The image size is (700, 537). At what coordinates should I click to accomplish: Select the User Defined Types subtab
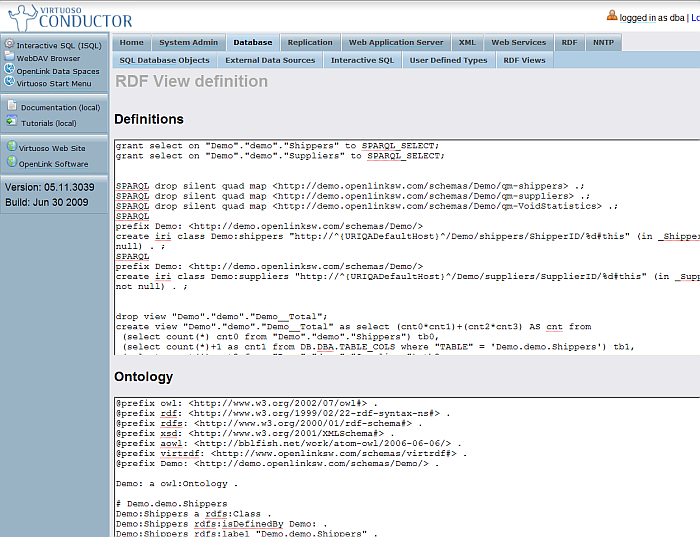448,60
